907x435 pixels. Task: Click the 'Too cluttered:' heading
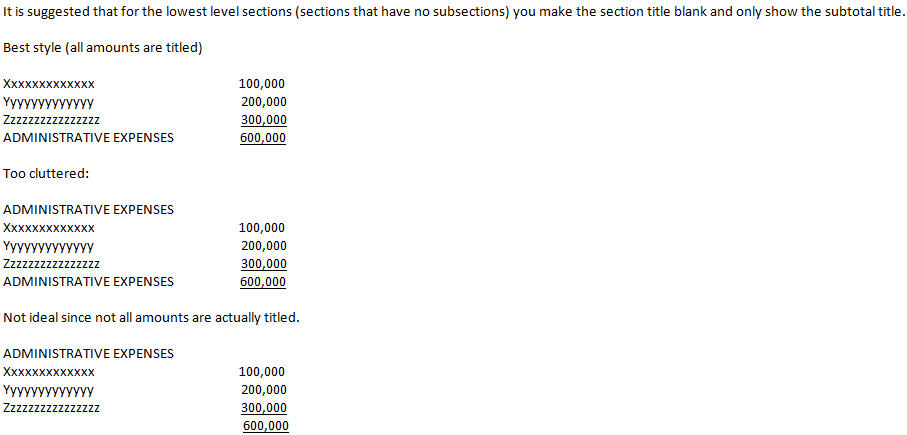pos(46,174)
